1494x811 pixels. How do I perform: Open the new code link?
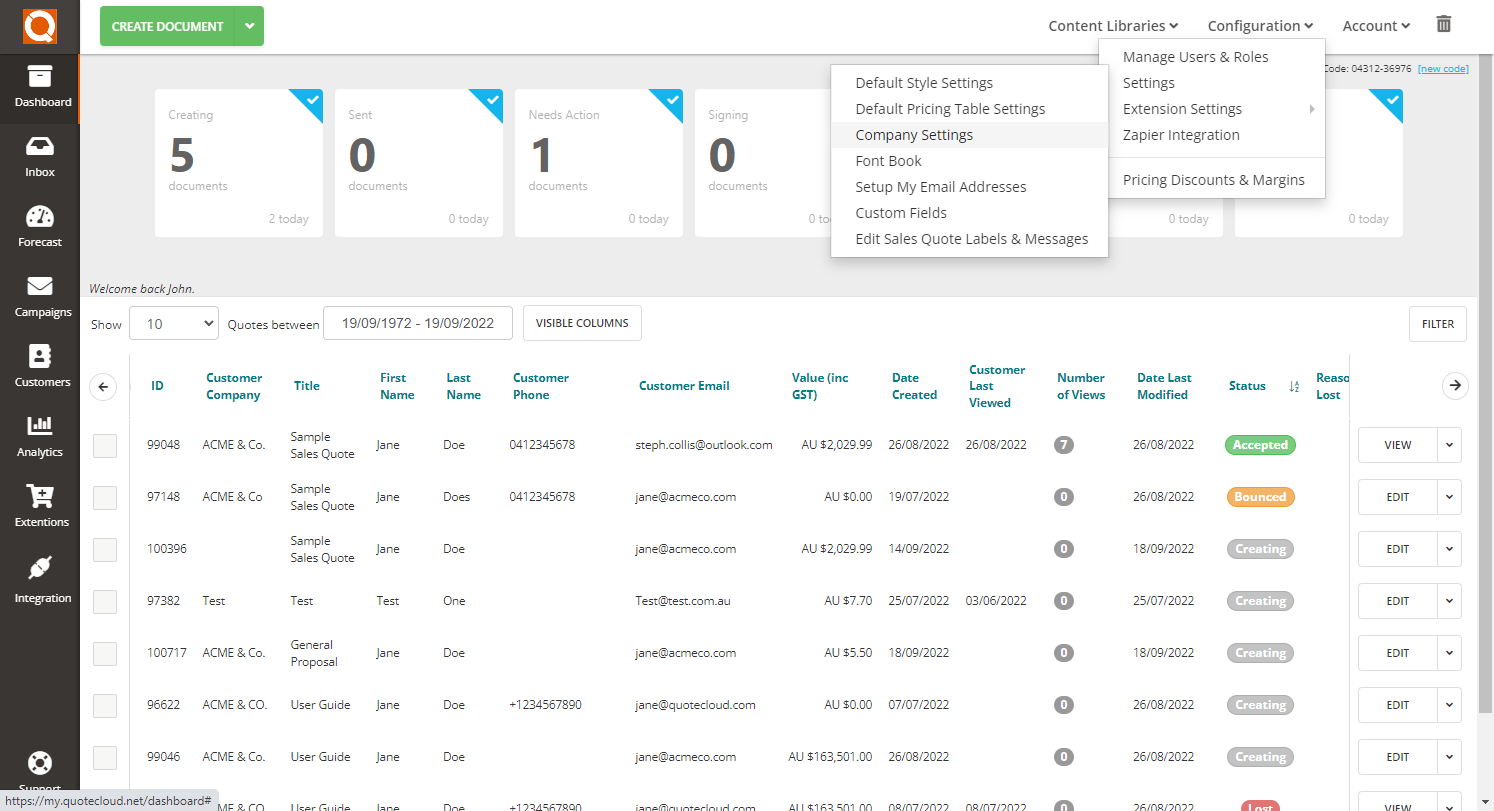tap(1443, 68)
